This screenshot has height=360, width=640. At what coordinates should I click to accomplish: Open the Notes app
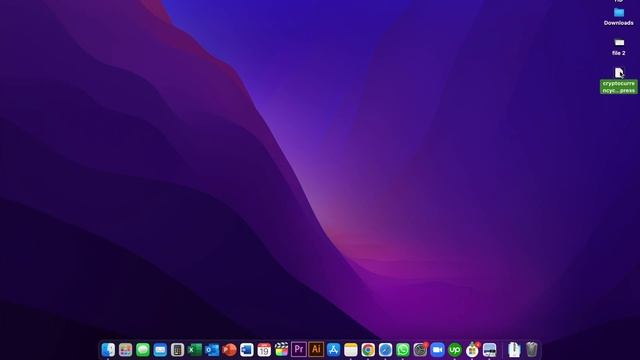tap(351, 350)
